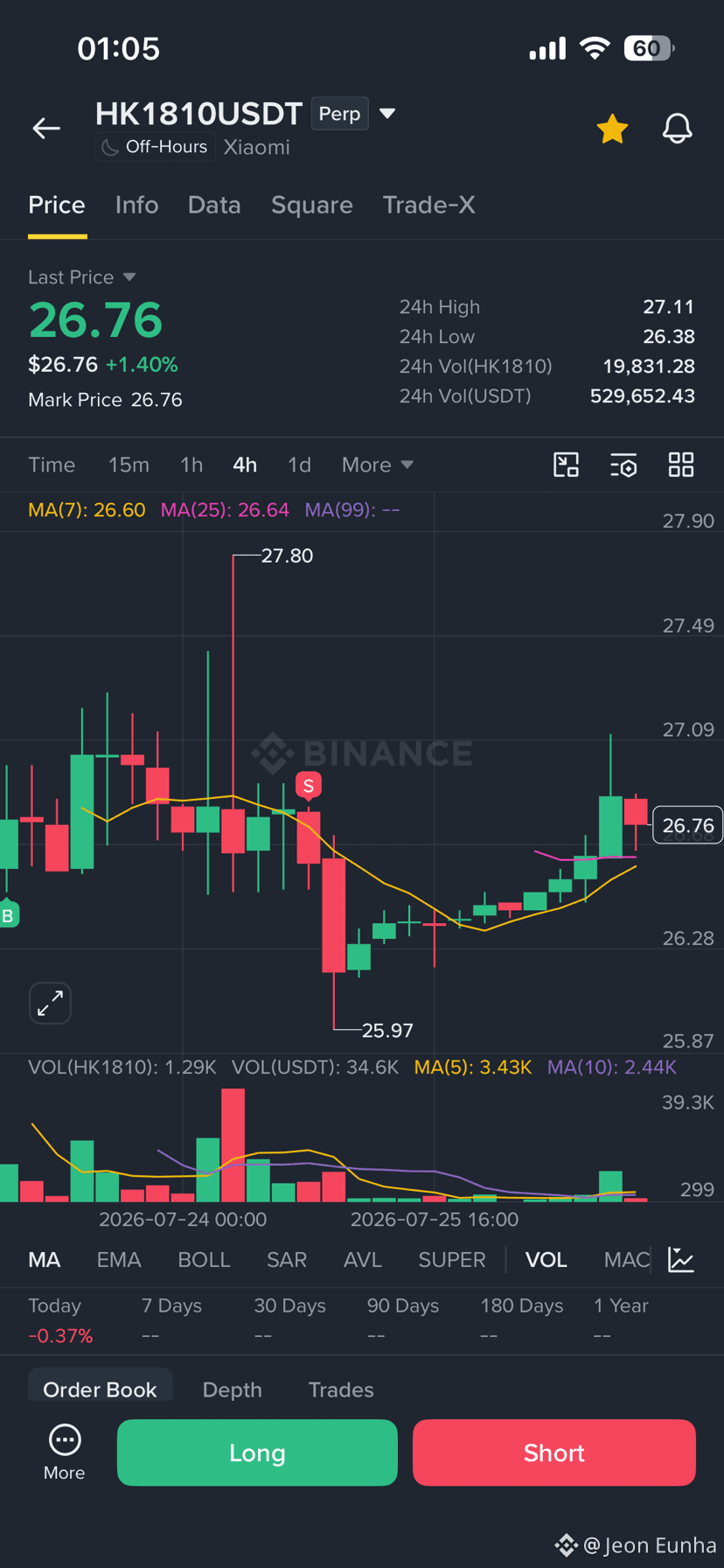Tap the VOL(HK1810): 1.29K readout

pyautogui.click(x=122, y=1067)
